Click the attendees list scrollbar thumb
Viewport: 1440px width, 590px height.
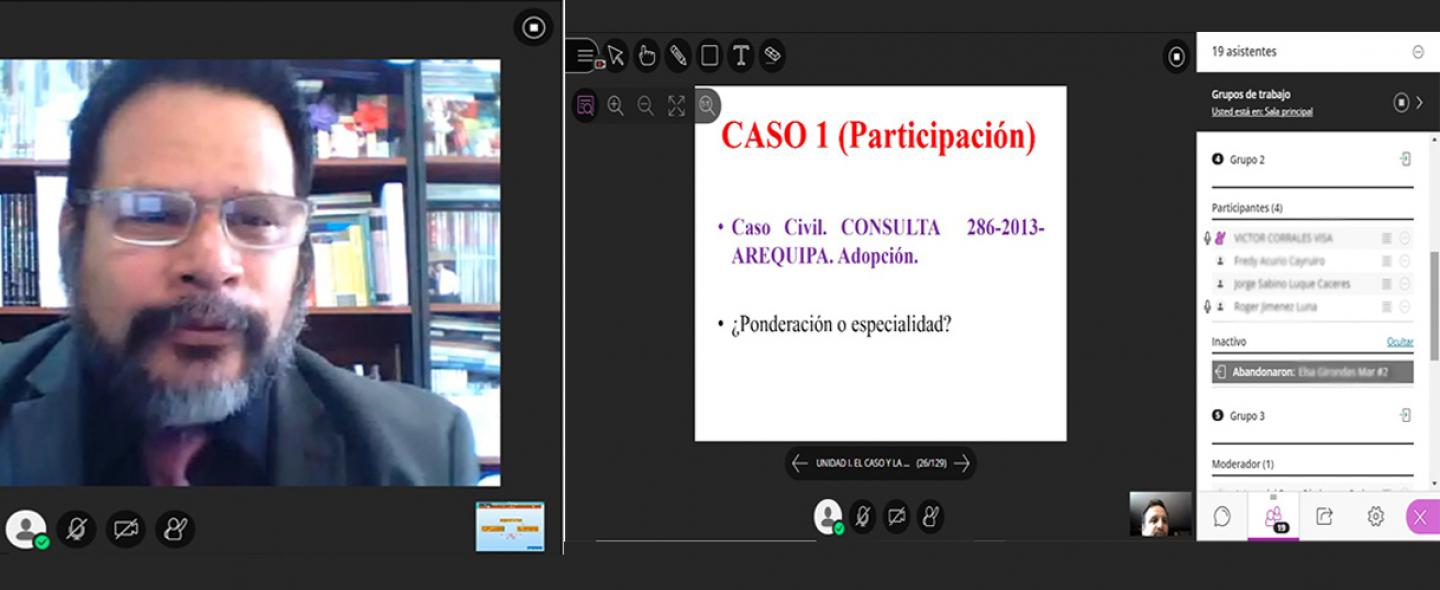1436,305
